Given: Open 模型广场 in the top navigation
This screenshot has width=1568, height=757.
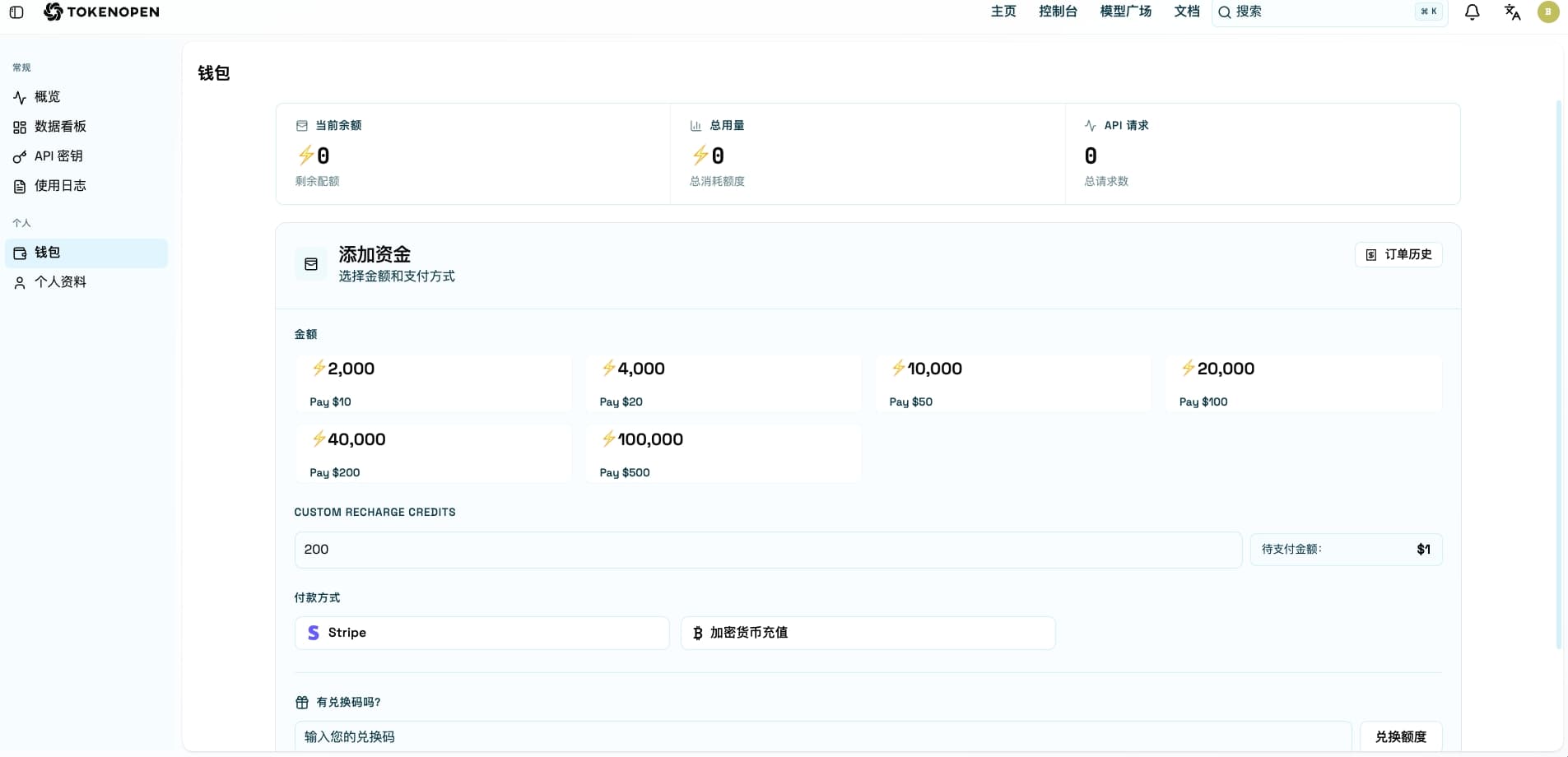Looking at the screenshot, I should tap(1125, 12).
